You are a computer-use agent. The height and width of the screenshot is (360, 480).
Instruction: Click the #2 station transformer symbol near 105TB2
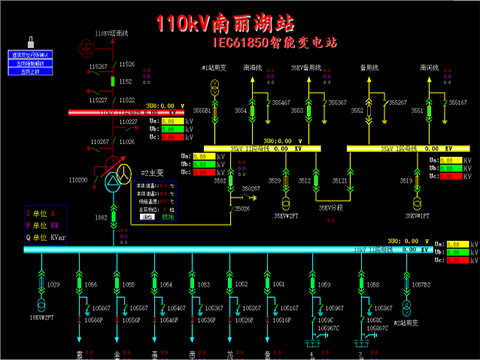407,308
